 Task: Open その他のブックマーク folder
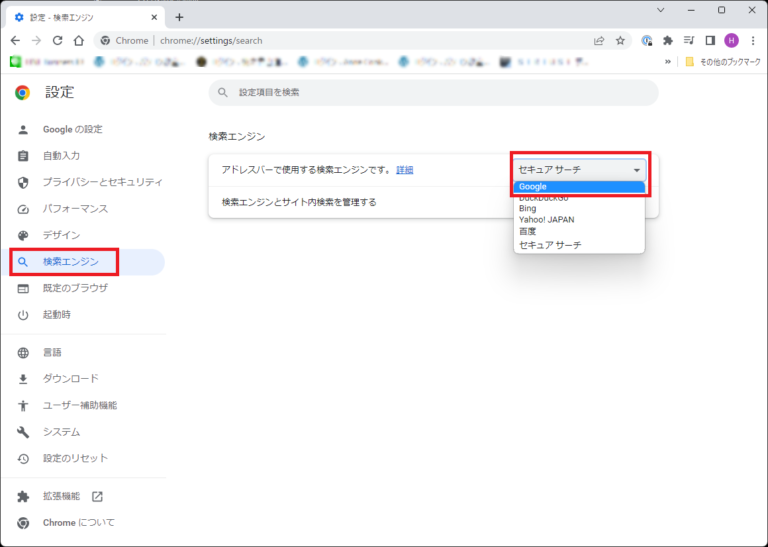(x=722, y=61)
